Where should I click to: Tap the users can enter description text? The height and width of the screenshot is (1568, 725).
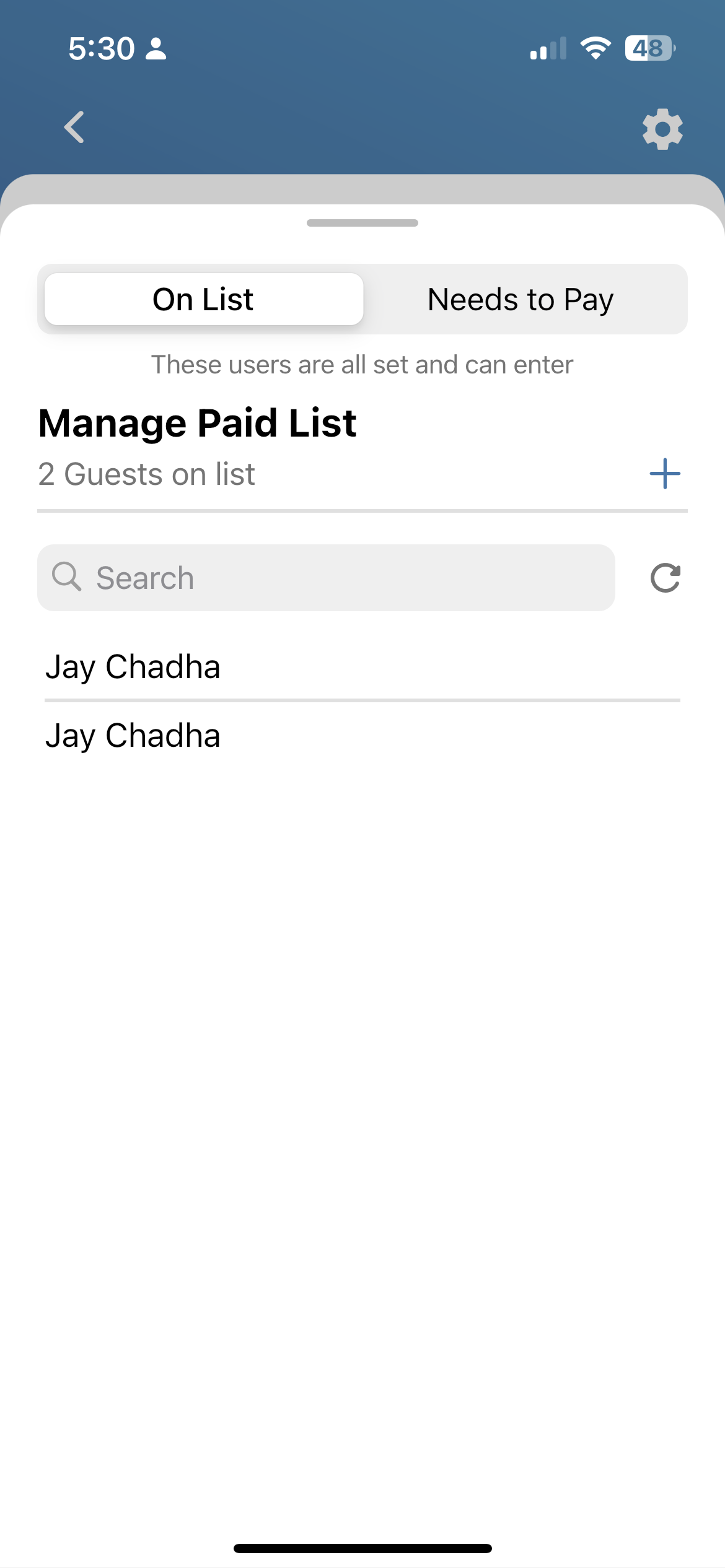tap(362, 365)
